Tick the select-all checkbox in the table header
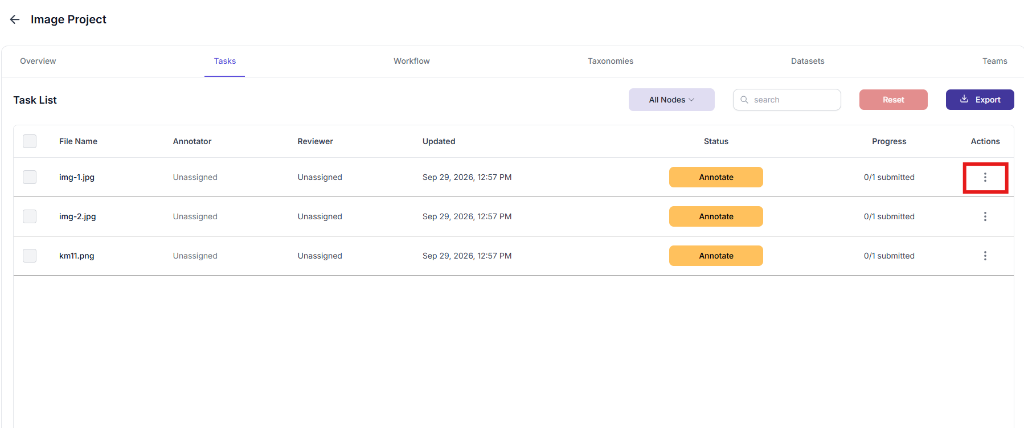 30,141
